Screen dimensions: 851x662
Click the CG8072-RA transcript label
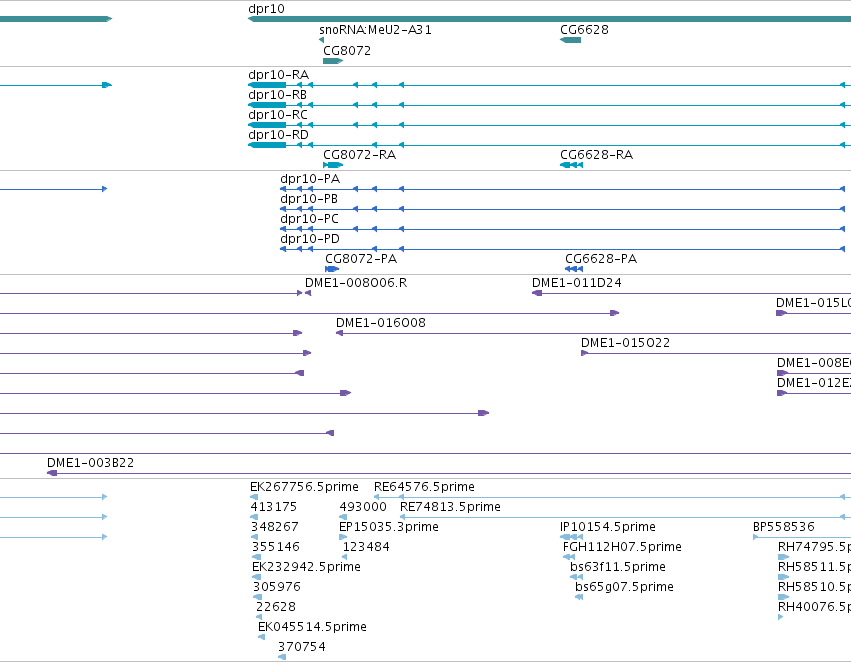359,155
